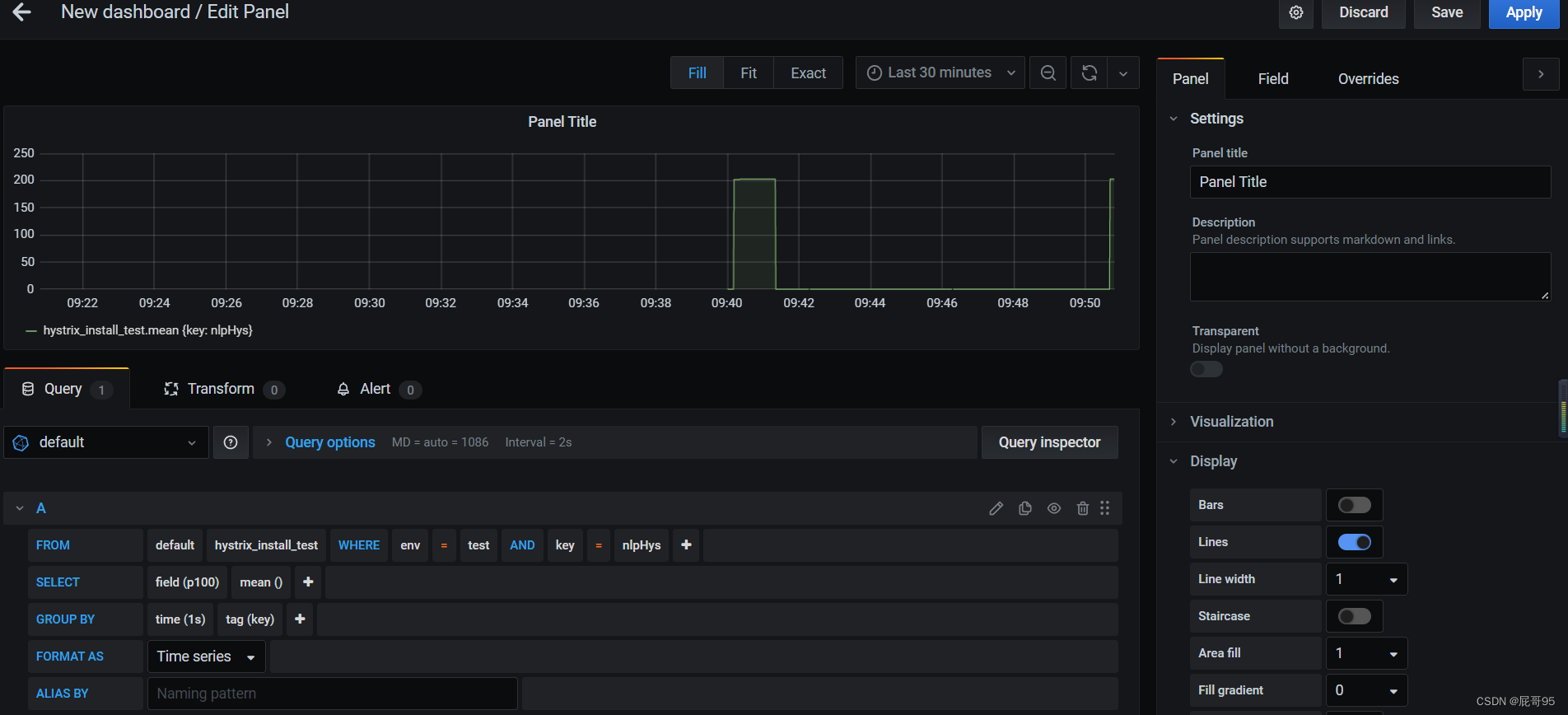Select the Panel tab
Viewport: 1568px width, 715px height.
pyautogui.click(x=1191, y=79)
